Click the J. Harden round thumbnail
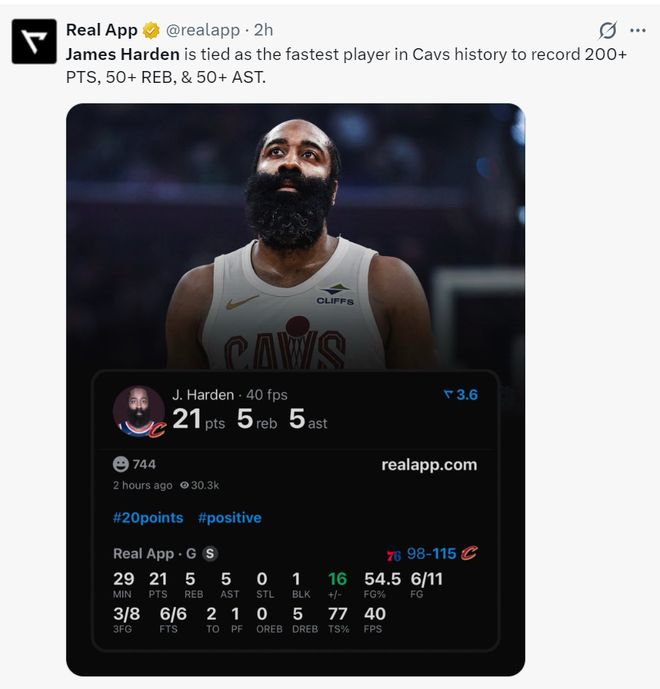The width and height of the screenshot is (660, 689). point(138,411)
